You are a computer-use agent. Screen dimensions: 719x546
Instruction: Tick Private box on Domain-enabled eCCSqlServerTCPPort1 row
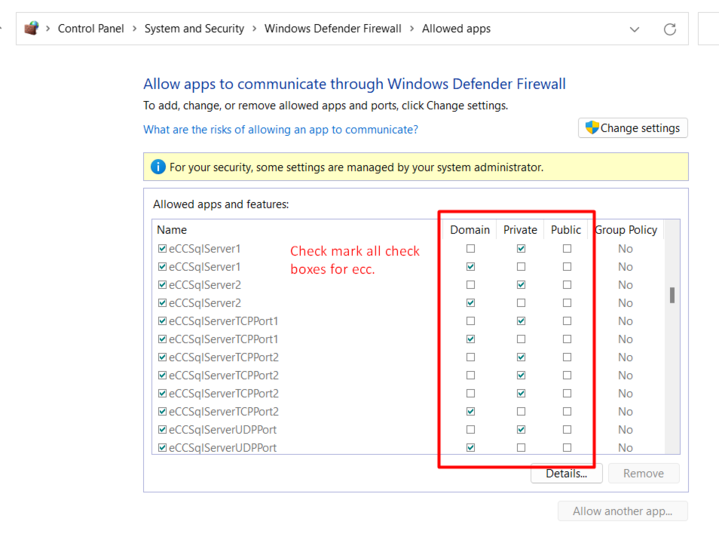point(521,339)
